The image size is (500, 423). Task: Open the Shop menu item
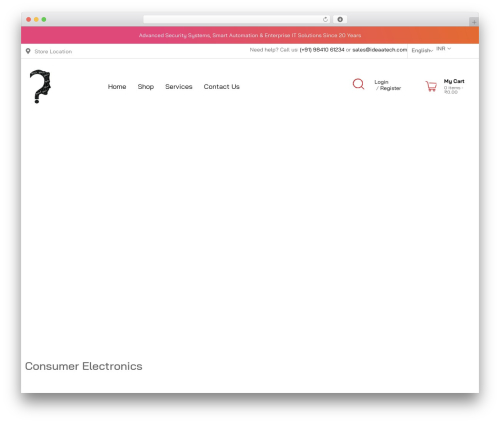pos(146,87)
